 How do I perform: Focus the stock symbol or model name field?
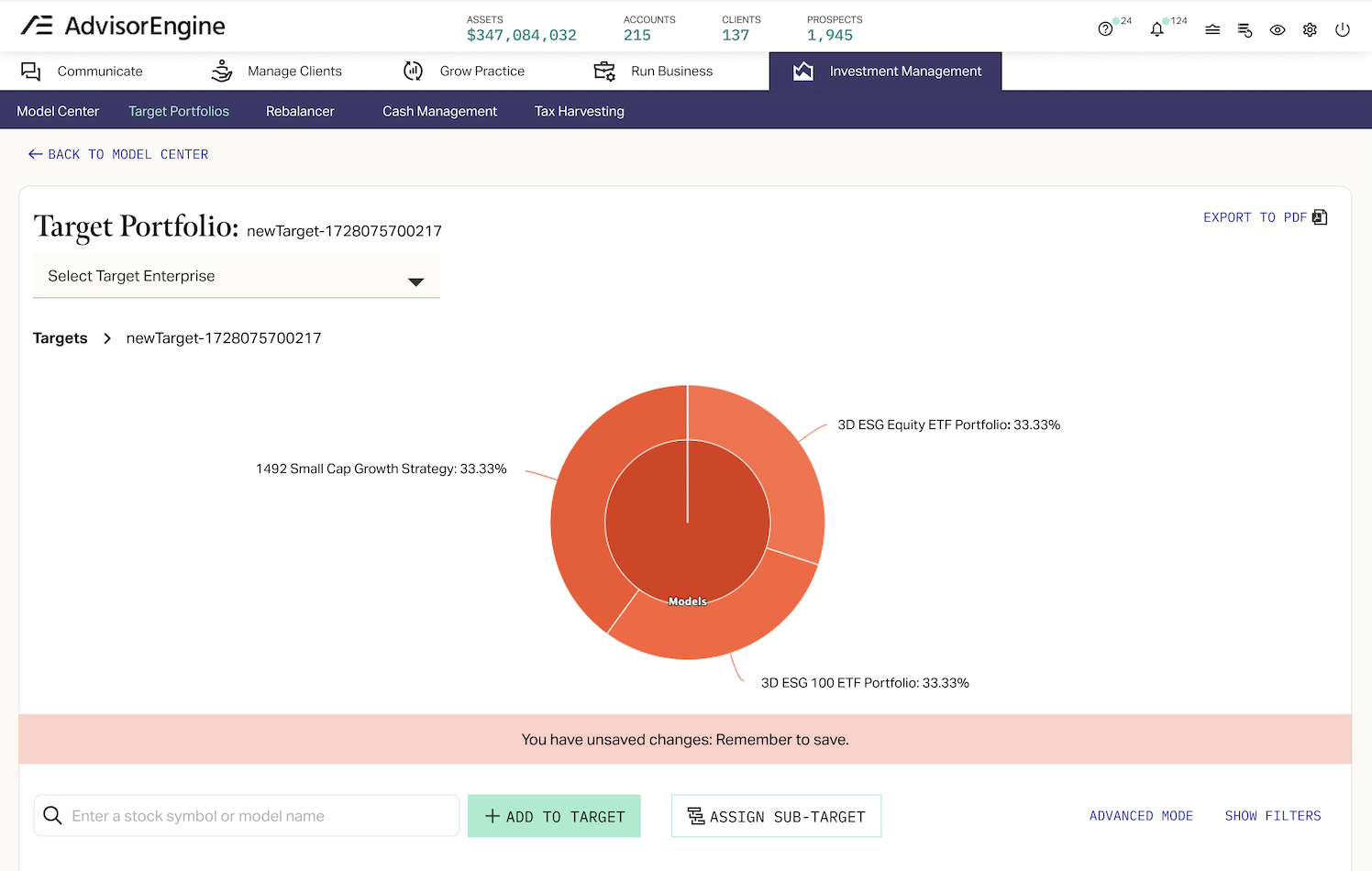click(x=247, y=816)
